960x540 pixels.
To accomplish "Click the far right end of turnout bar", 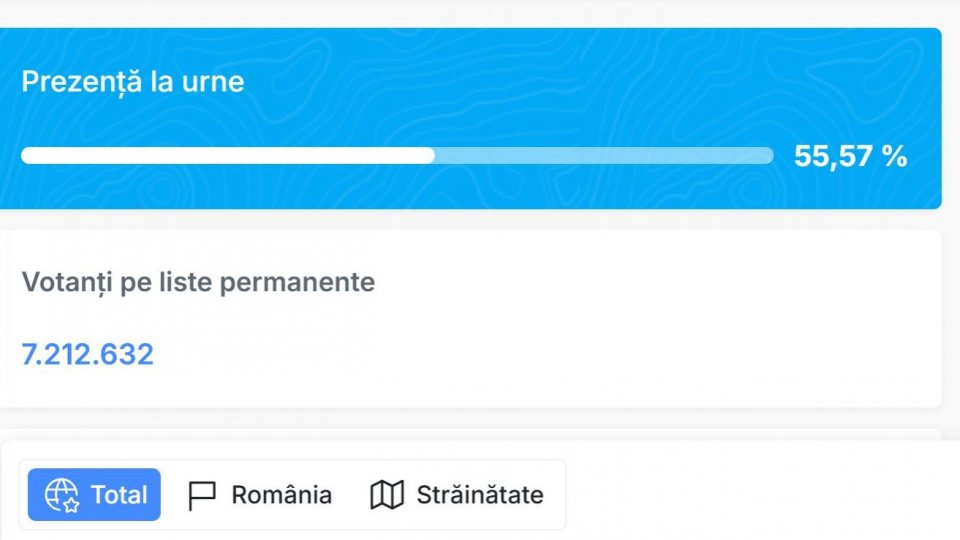I will 768,156.
